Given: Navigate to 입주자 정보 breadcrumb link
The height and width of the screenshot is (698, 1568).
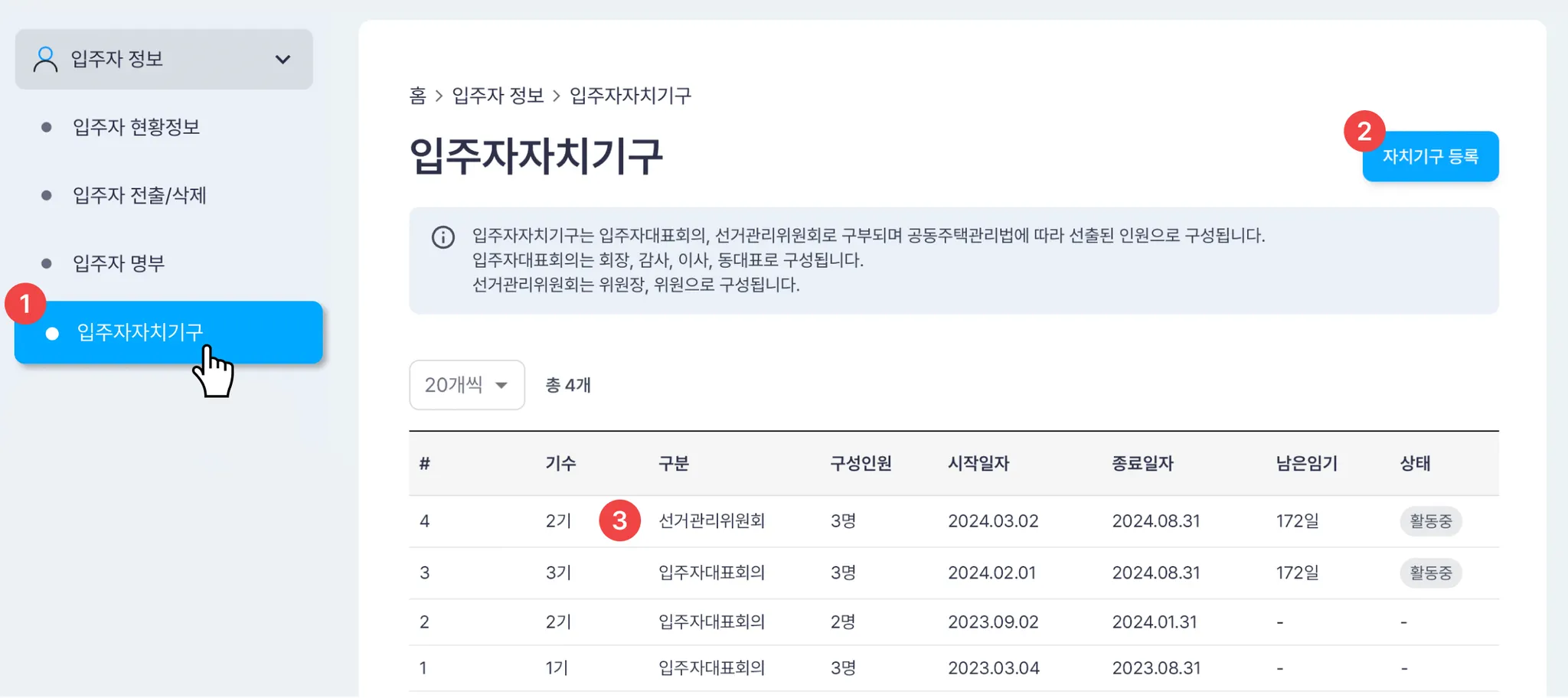Looking at the screenshot, I should click(x=498, y=96).
